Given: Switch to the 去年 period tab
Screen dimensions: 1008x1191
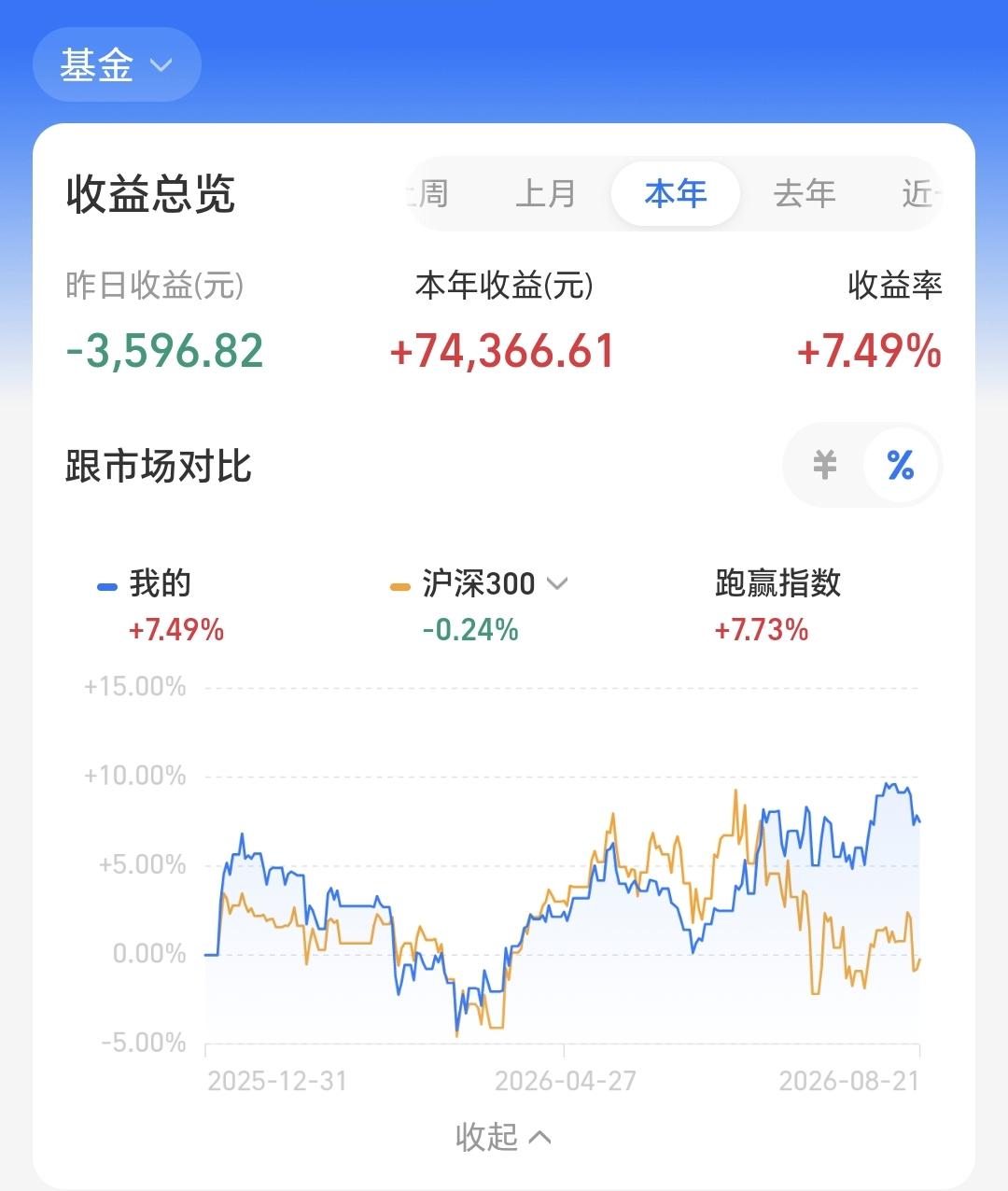Looking at the screenshot, I should 804,193.
